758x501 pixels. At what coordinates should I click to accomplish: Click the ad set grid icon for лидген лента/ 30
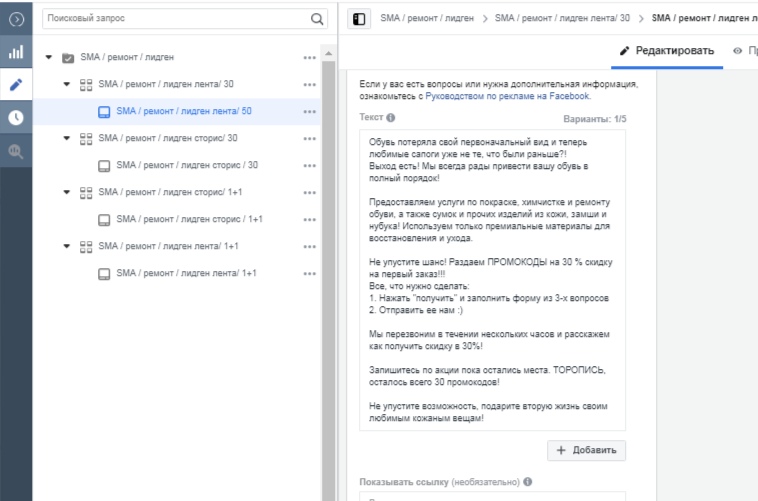[86, 85]
